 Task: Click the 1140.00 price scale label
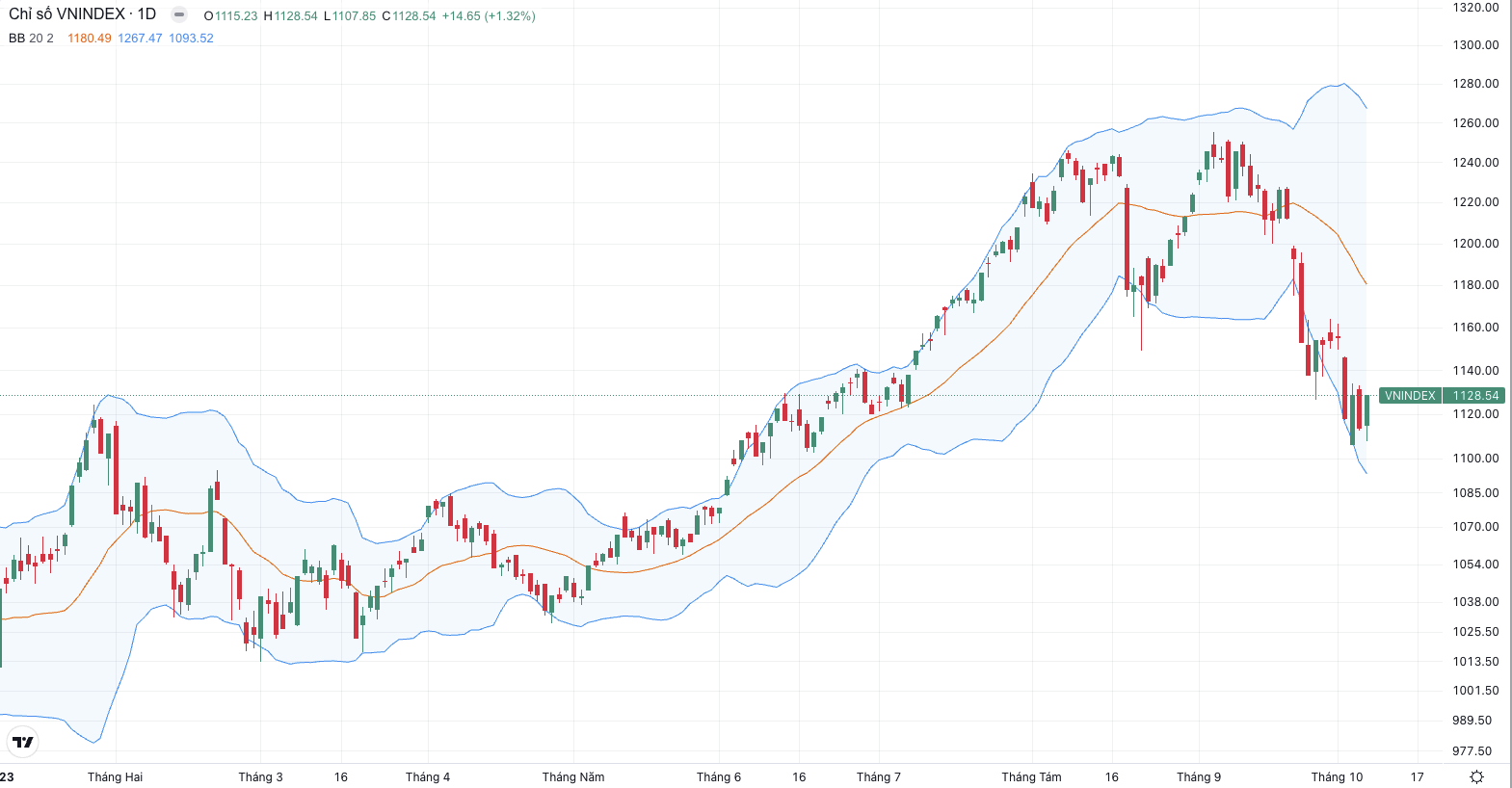tap(1475, 371)
